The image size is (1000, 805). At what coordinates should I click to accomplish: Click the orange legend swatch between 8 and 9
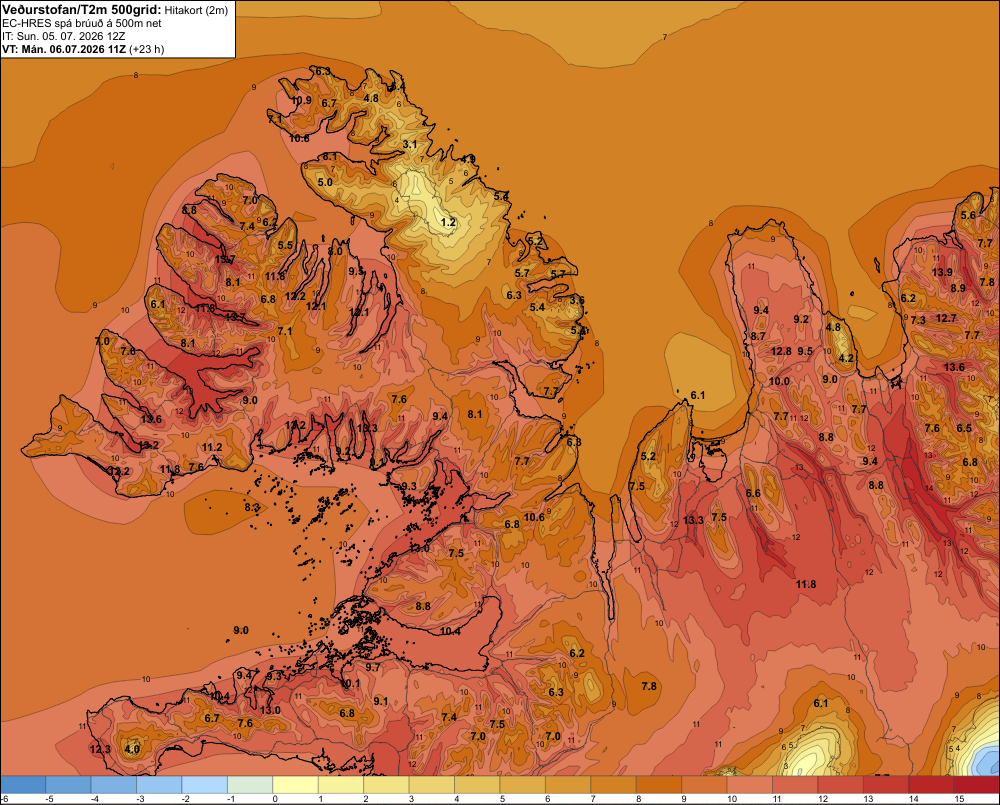(659, 785)
